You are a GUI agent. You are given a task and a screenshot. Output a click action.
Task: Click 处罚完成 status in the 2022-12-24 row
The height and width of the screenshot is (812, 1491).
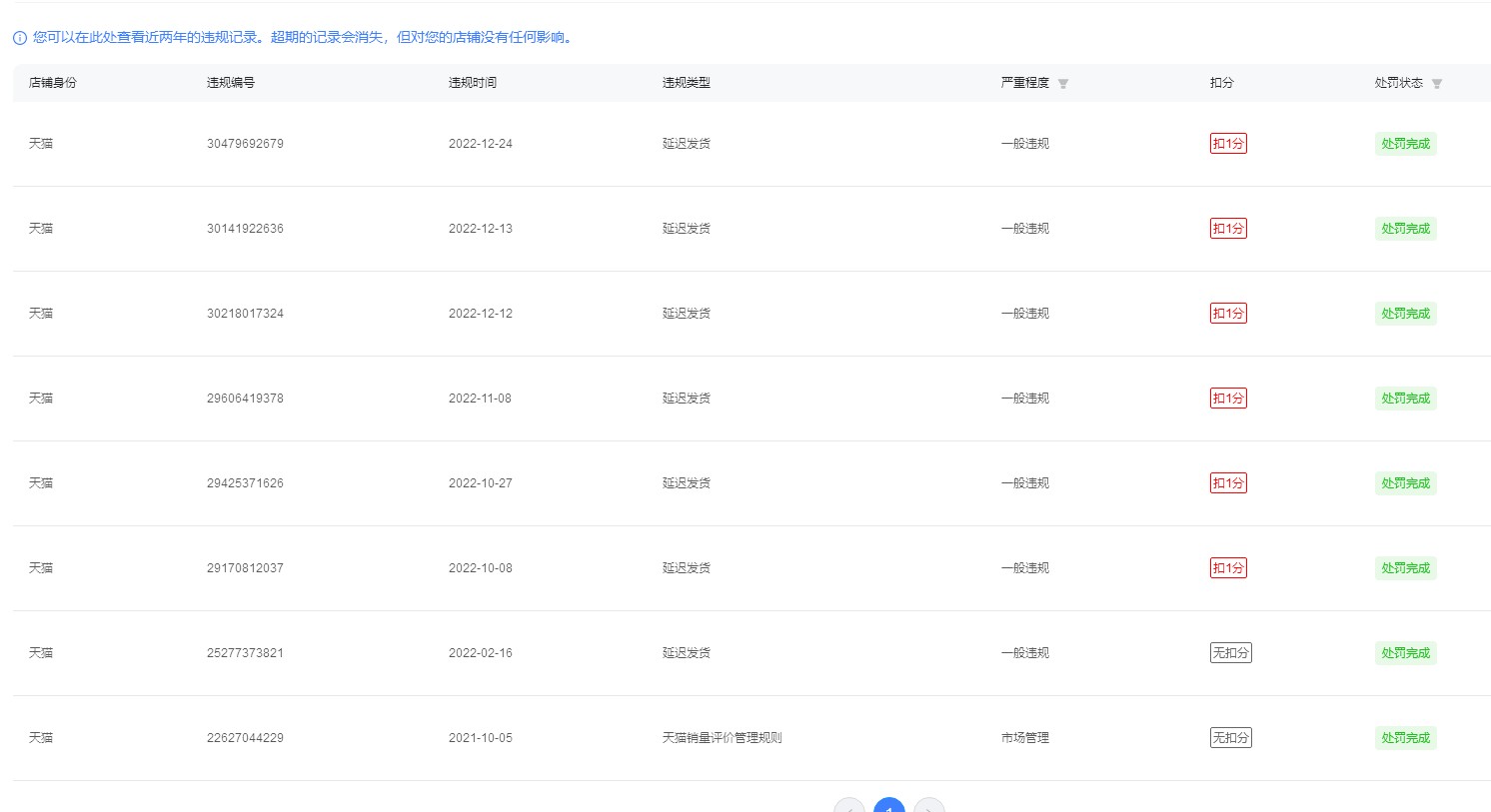1406,144
